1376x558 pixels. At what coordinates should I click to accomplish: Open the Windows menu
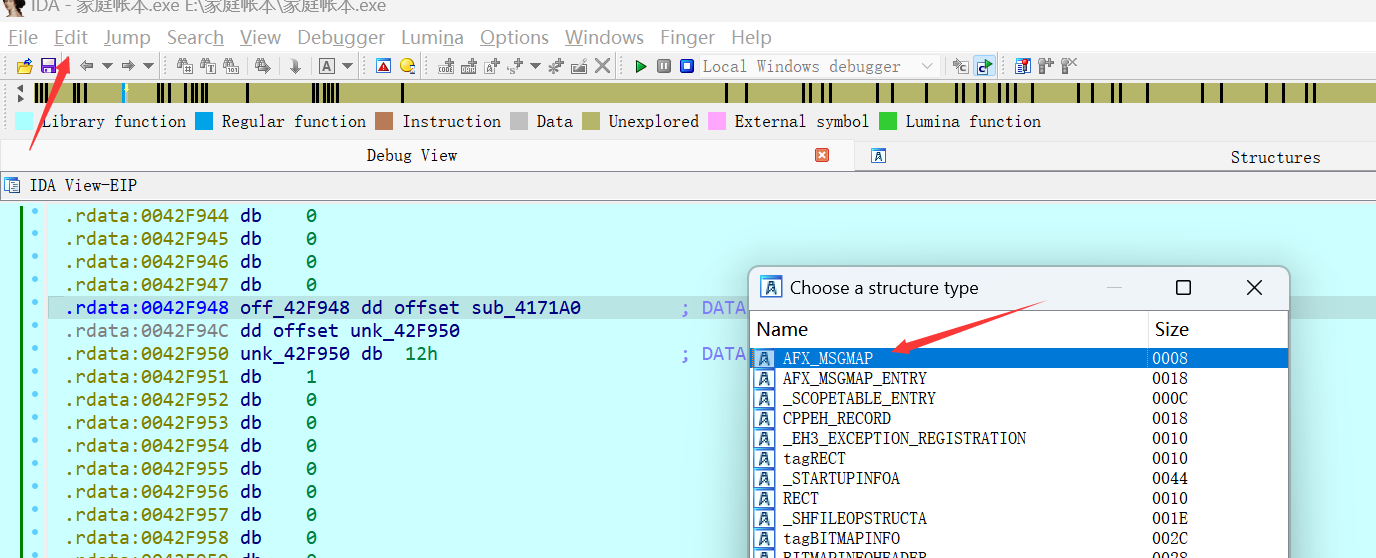point(604,37)
